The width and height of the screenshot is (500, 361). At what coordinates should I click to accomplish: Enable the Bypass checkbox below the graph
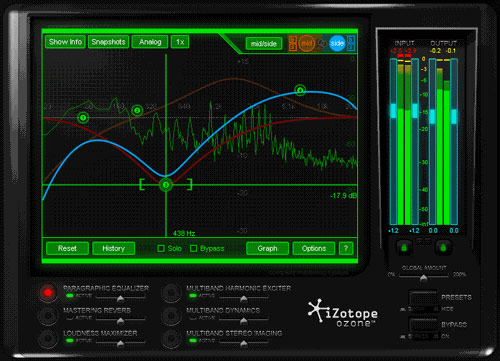click(193, 248)
